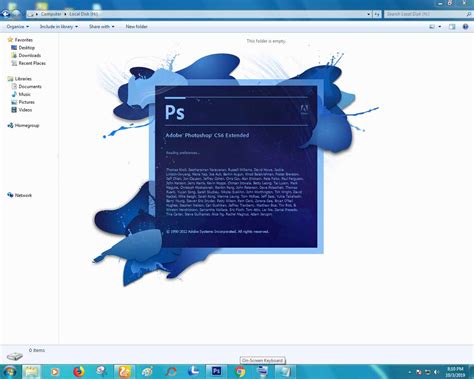Click the taskbar clock and date
Viewport: 474px width, 379px height.
click(455, 372)
